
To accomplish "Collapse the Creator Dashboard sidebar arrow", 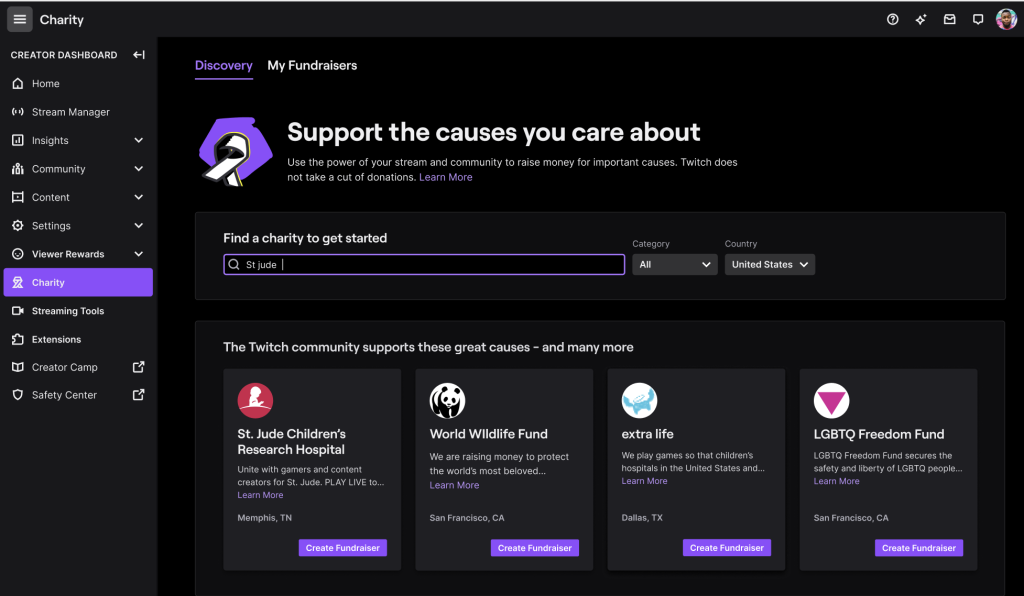I will [138, 55].
